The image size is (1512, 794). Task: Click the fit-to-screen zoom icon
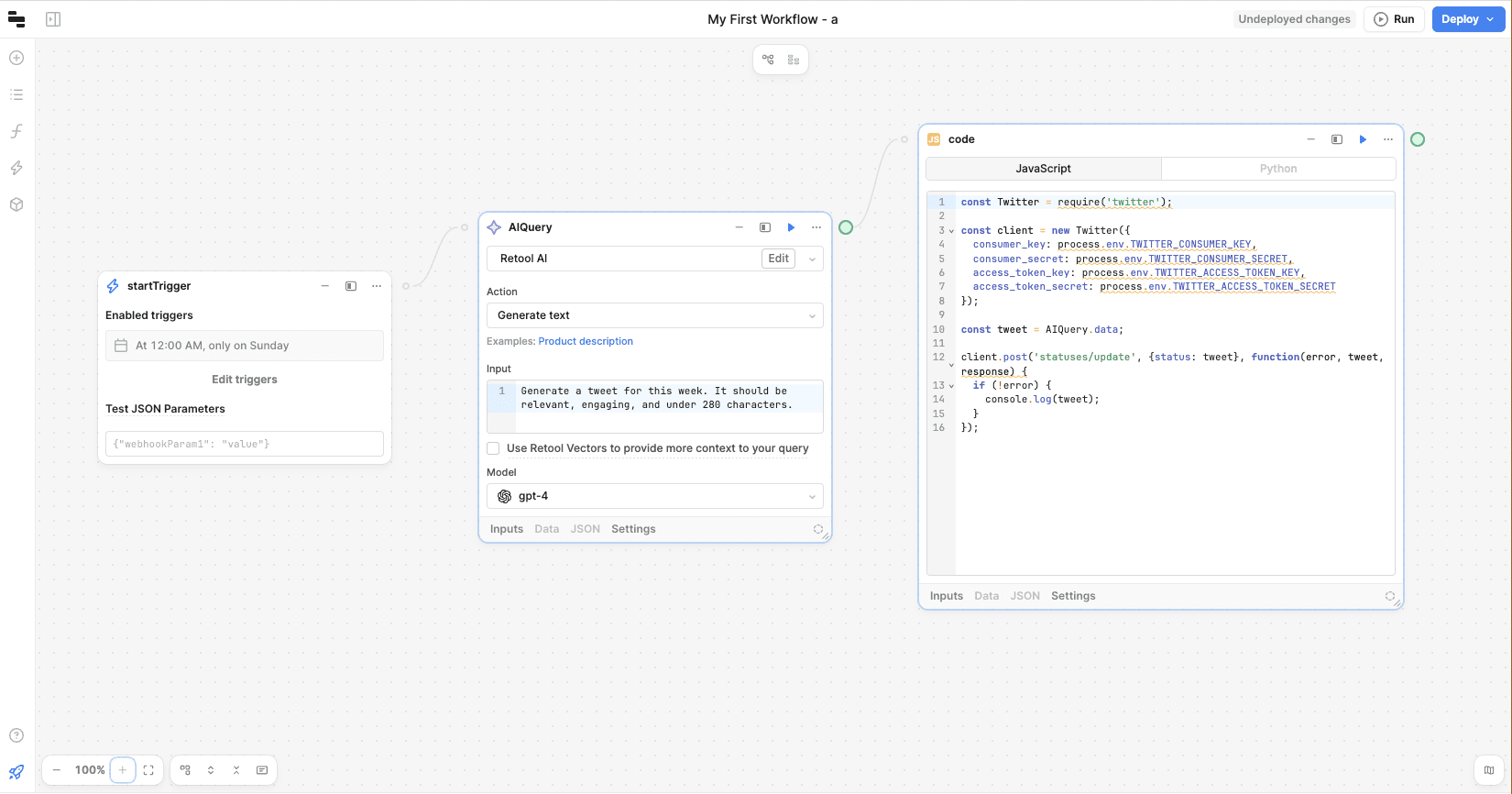click(x=148, y=770)
